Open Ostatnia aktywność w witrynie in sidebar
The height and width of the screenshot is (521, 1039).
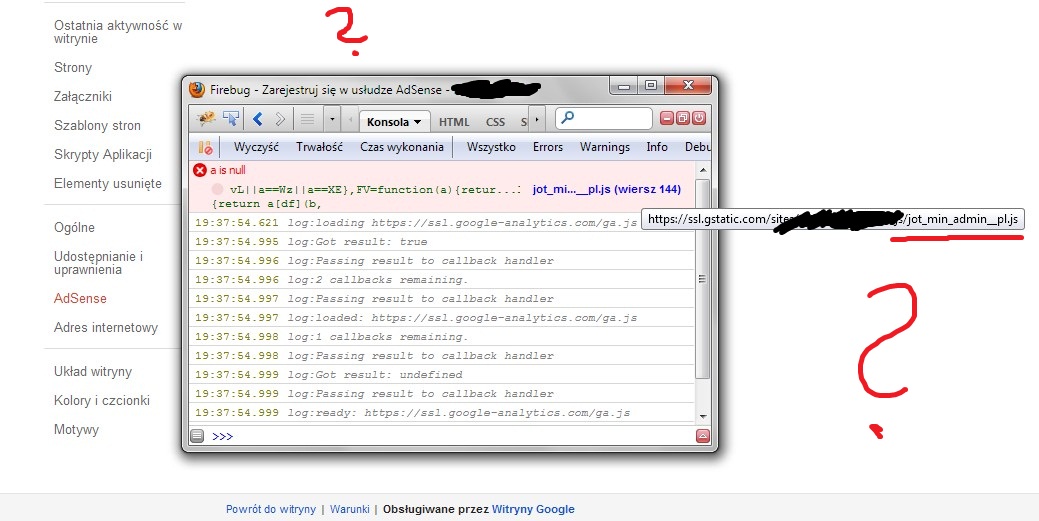point(118,32)
